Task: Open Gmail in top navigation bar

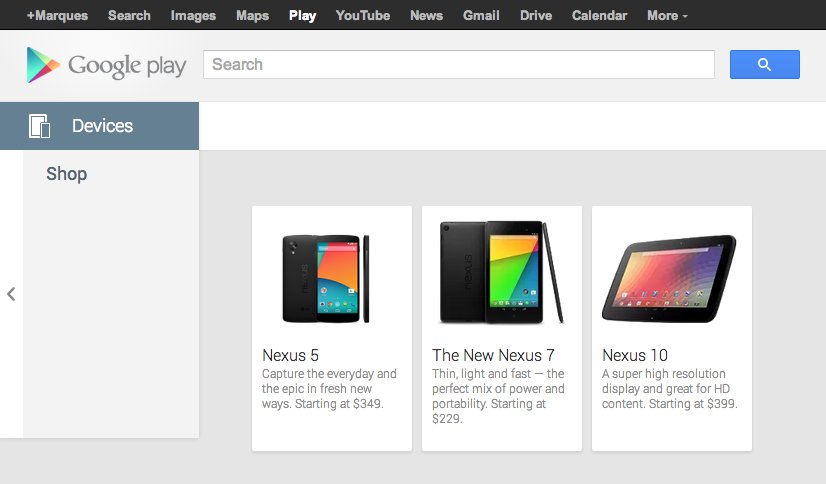Action: (x=481, y=15)
